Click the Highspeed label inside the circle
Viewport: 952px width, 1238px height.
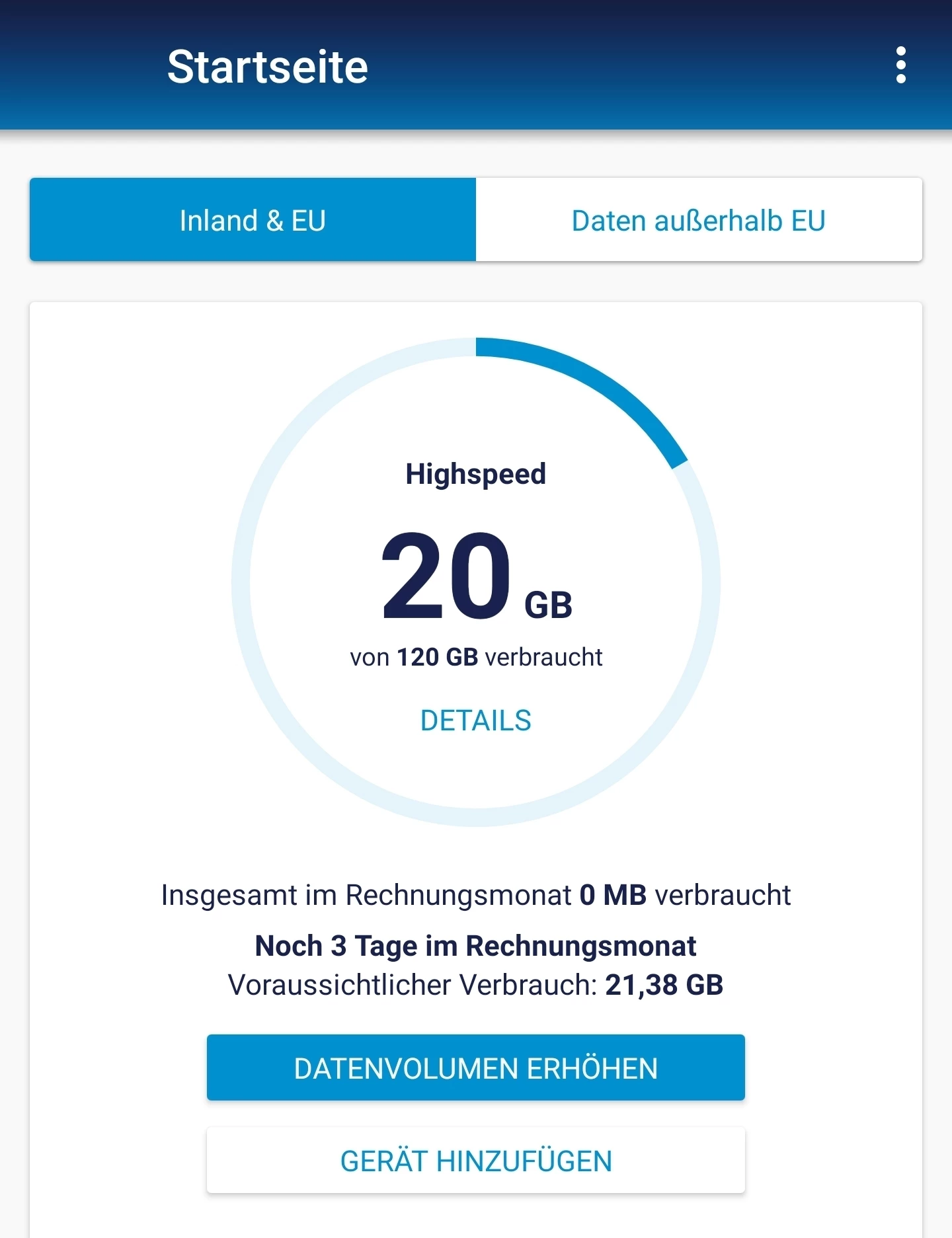(x=476, y=474)
